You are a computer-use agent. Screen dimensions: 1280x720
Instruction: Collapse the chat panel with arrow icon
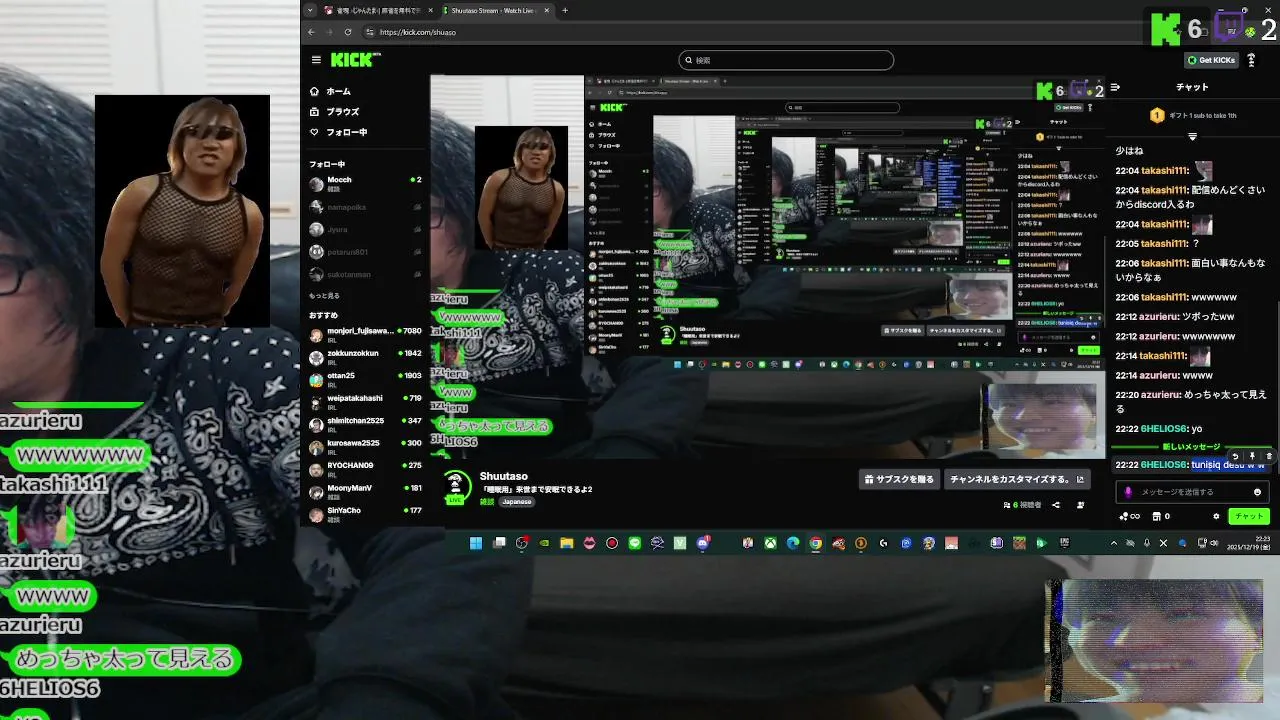[x=1115, y=87]
